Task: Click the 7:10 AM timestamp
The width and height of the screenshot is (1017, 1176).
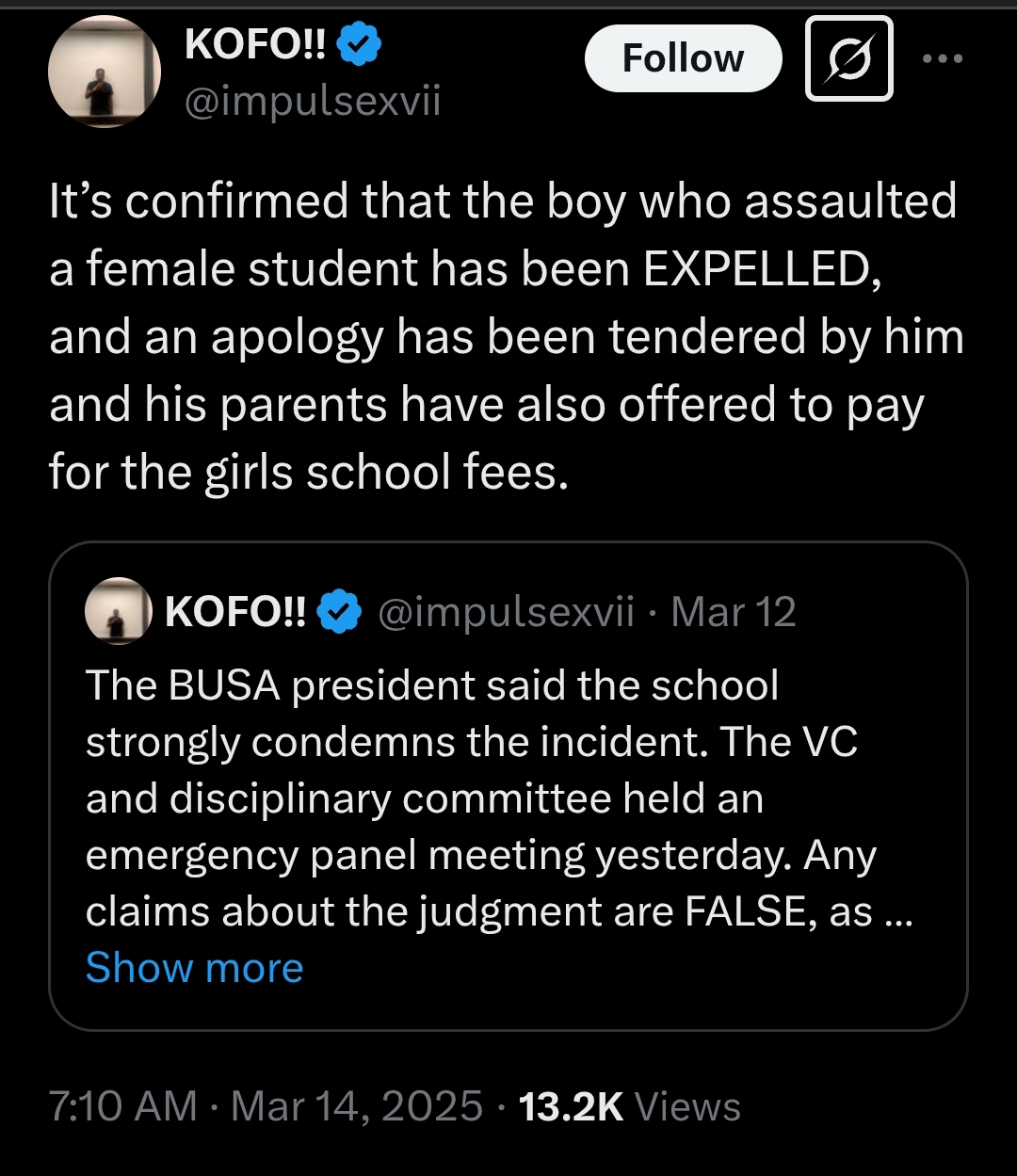Action: [x=123, y=1106]
